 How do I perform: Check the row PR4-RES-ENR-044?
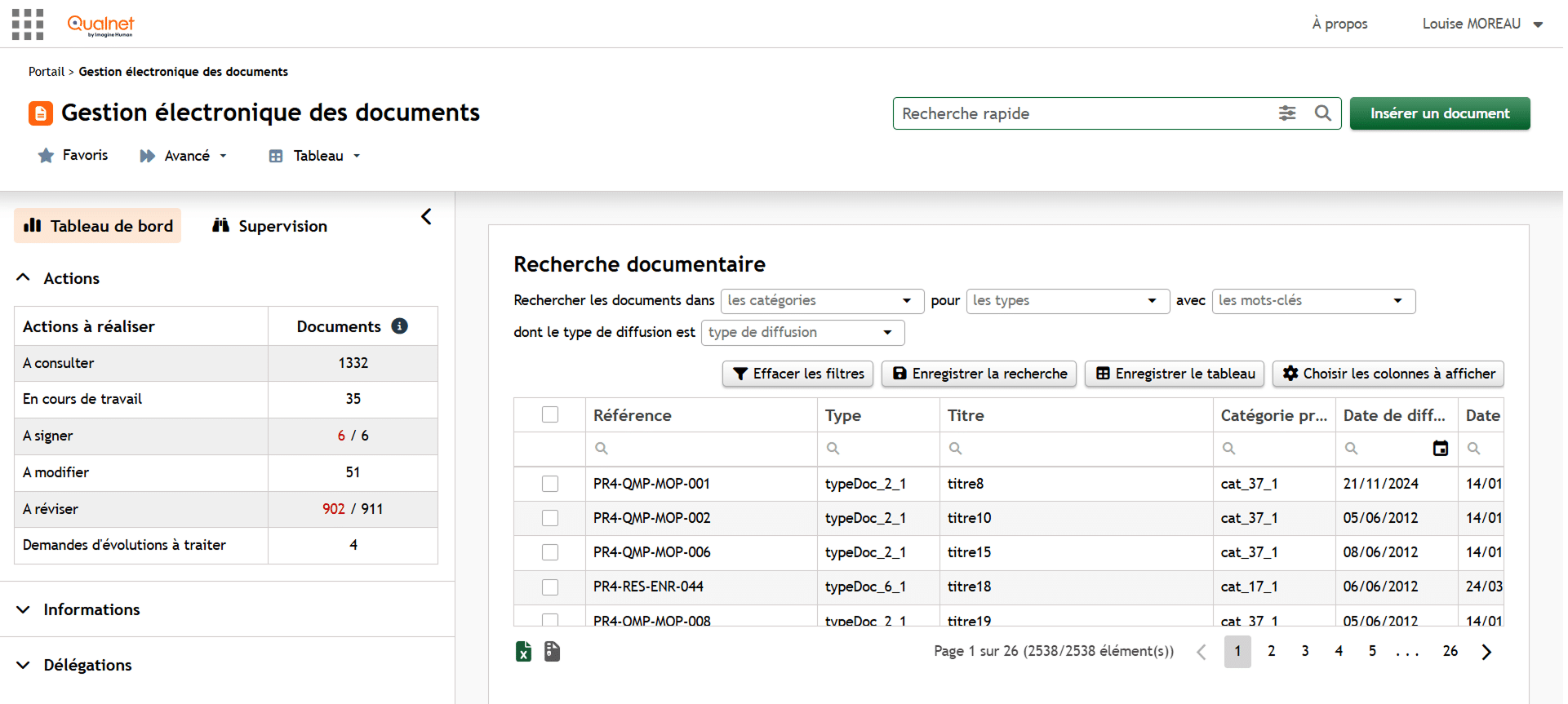[x=550, y=587]
